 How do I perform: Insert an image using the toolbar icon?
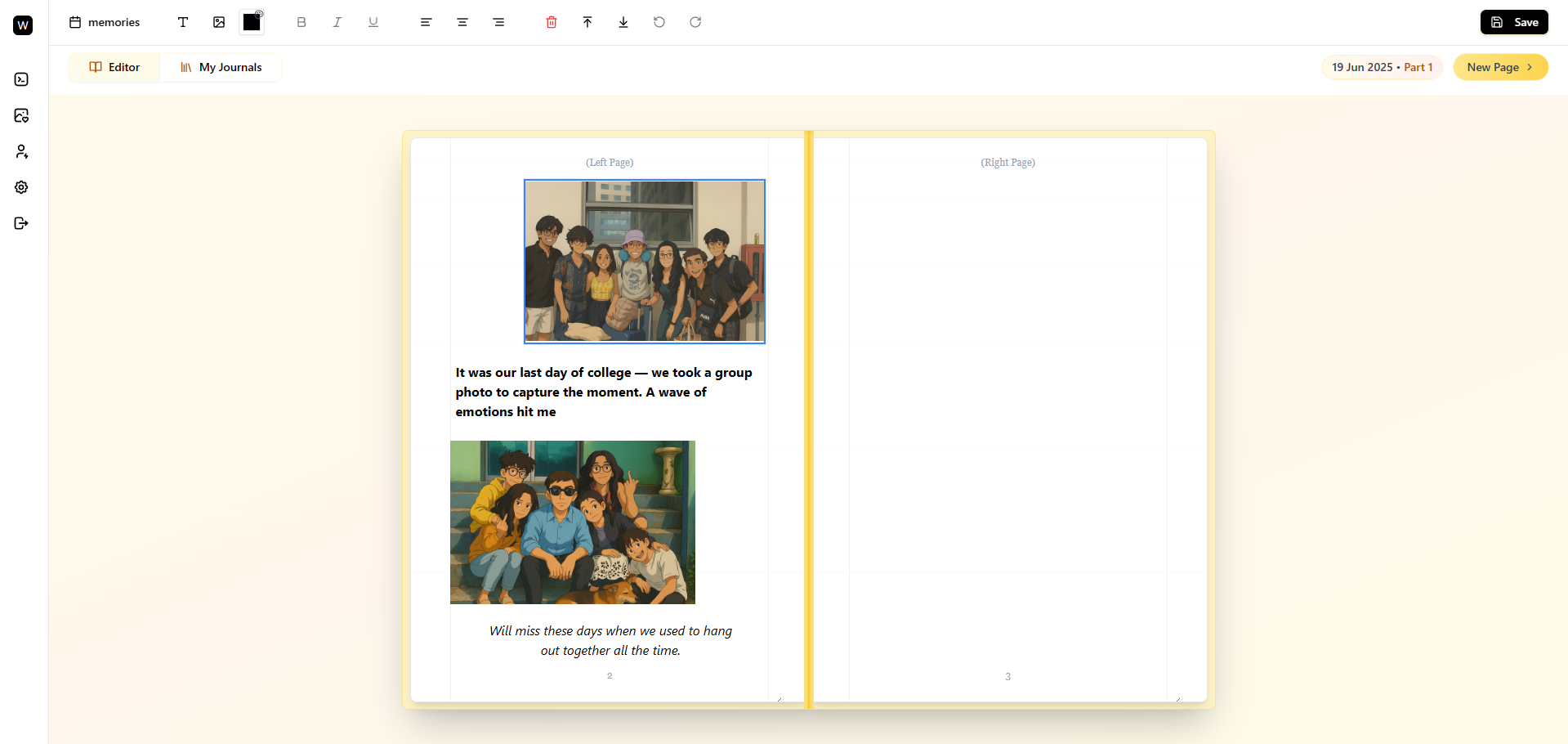tap(218, 22)
